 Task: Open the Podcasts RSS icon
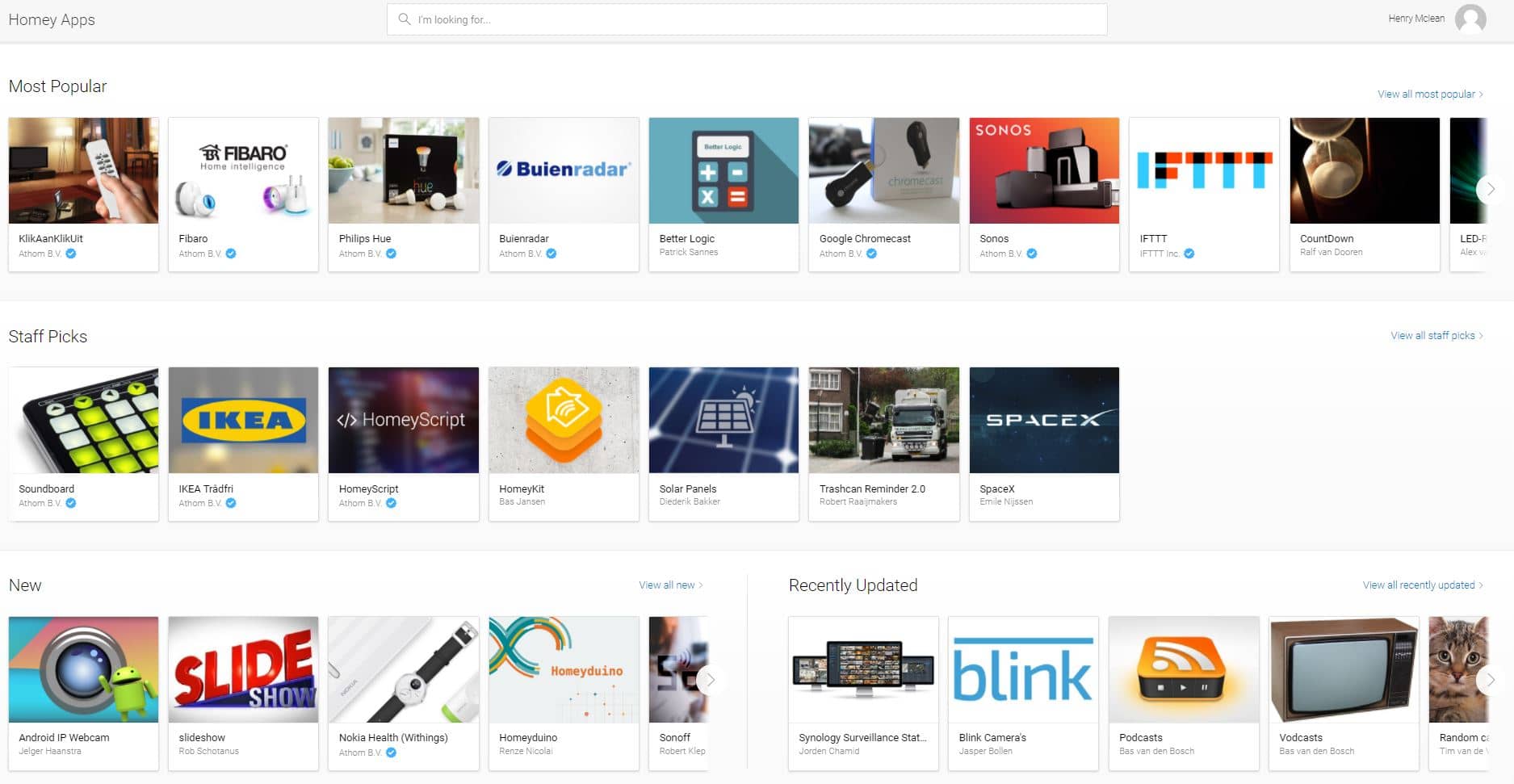[1184, 669]
